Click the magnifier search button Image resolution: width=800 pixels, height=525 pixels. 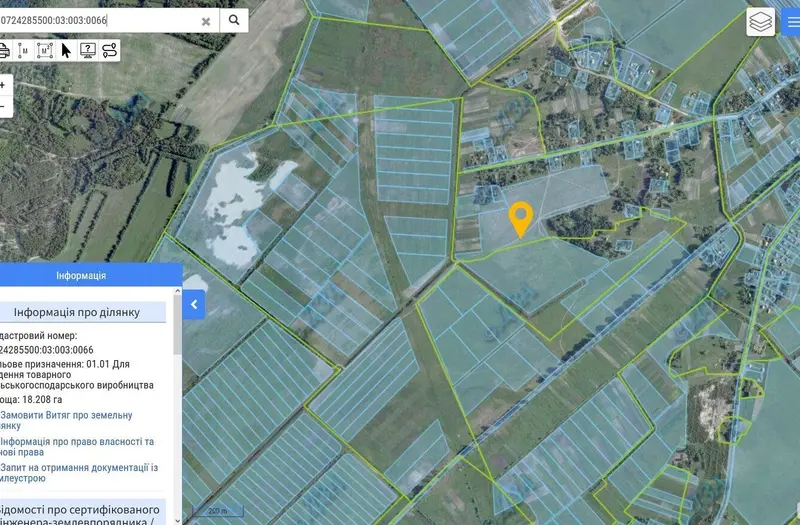(x=234, y=20)
